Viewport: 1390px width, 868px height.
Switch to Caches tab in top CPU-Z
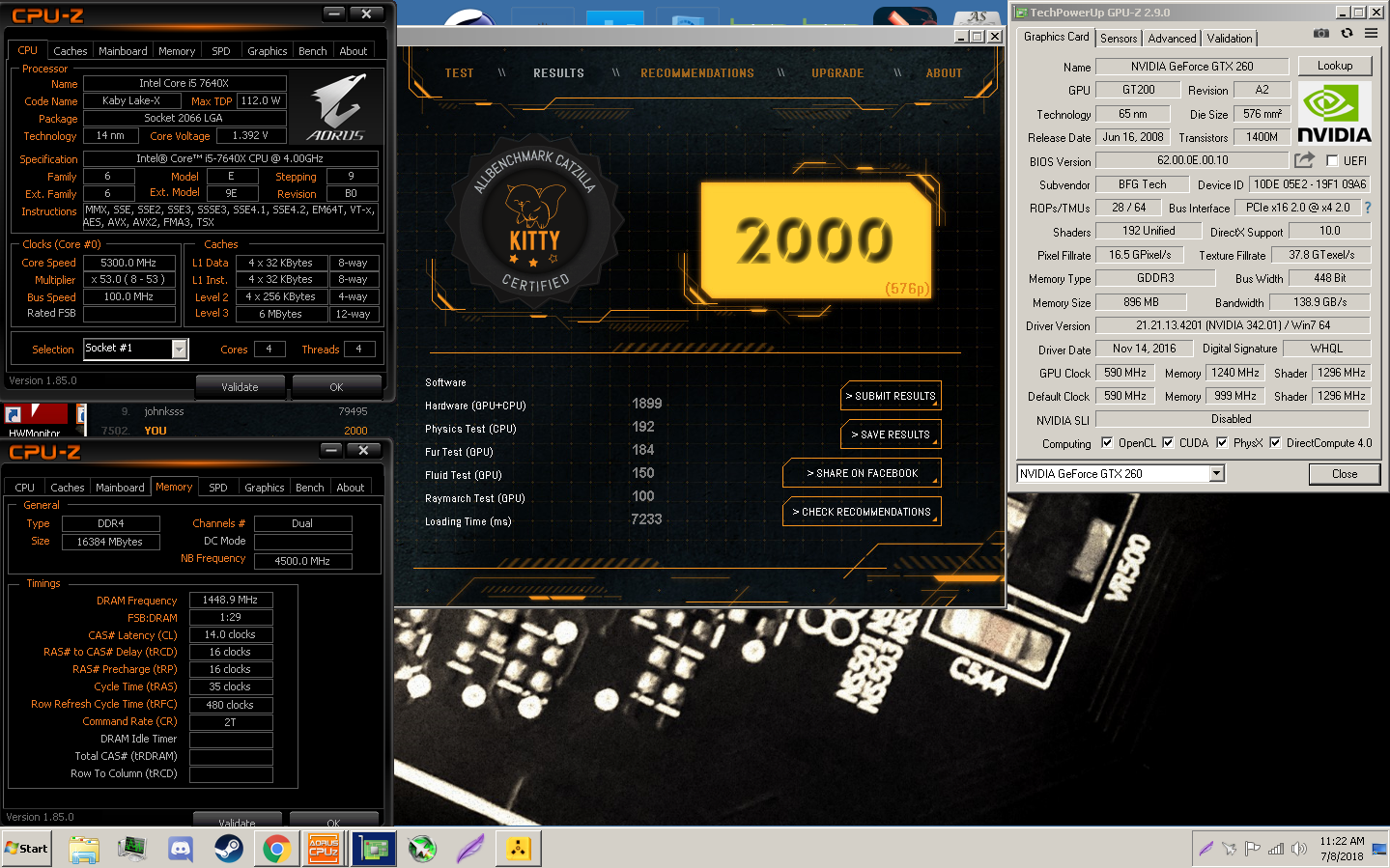pyautogui.click(x=71, y=51)
